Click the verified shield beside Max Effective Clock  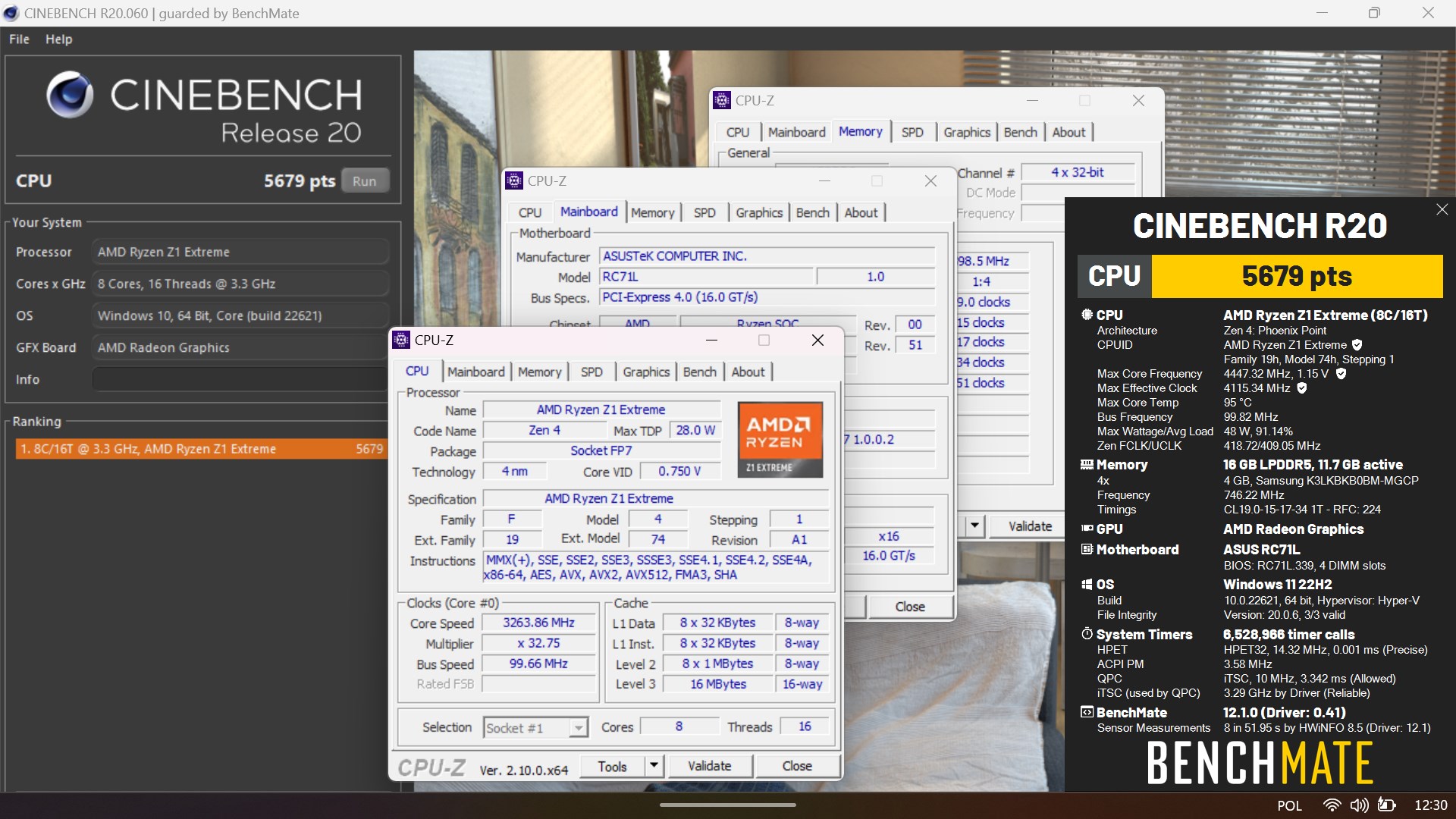(x=1302, y=388)
